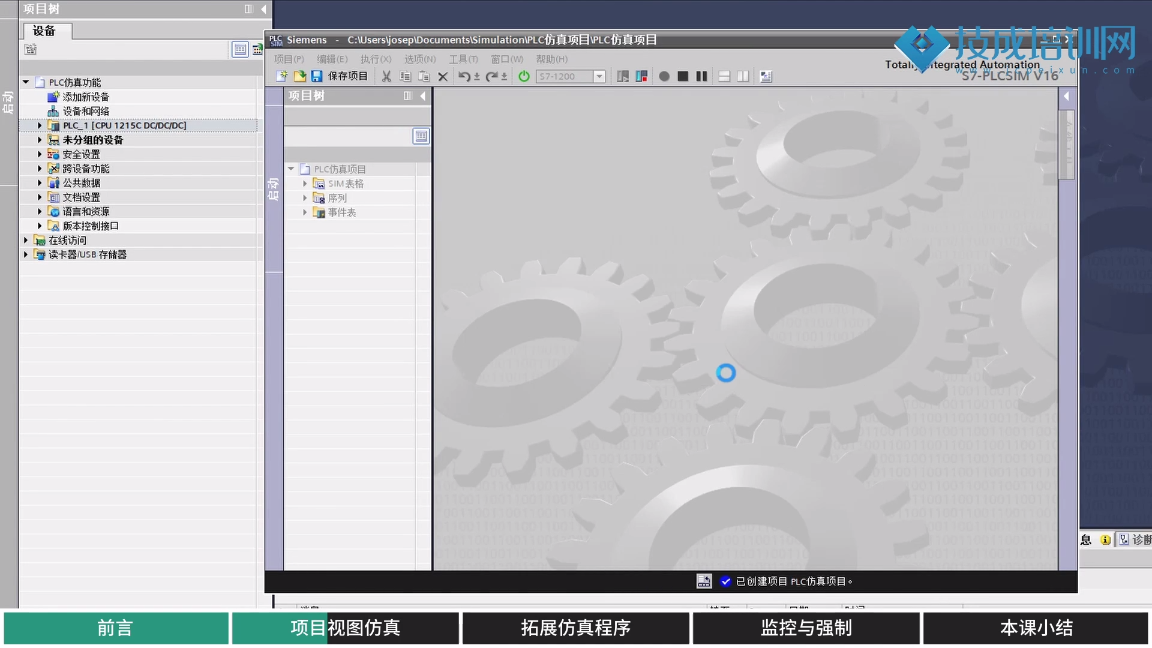This screenshot has width=1152, height=648.
Task: Expand the PLC_1 CPU 1215C node
Action: point(40,126)
